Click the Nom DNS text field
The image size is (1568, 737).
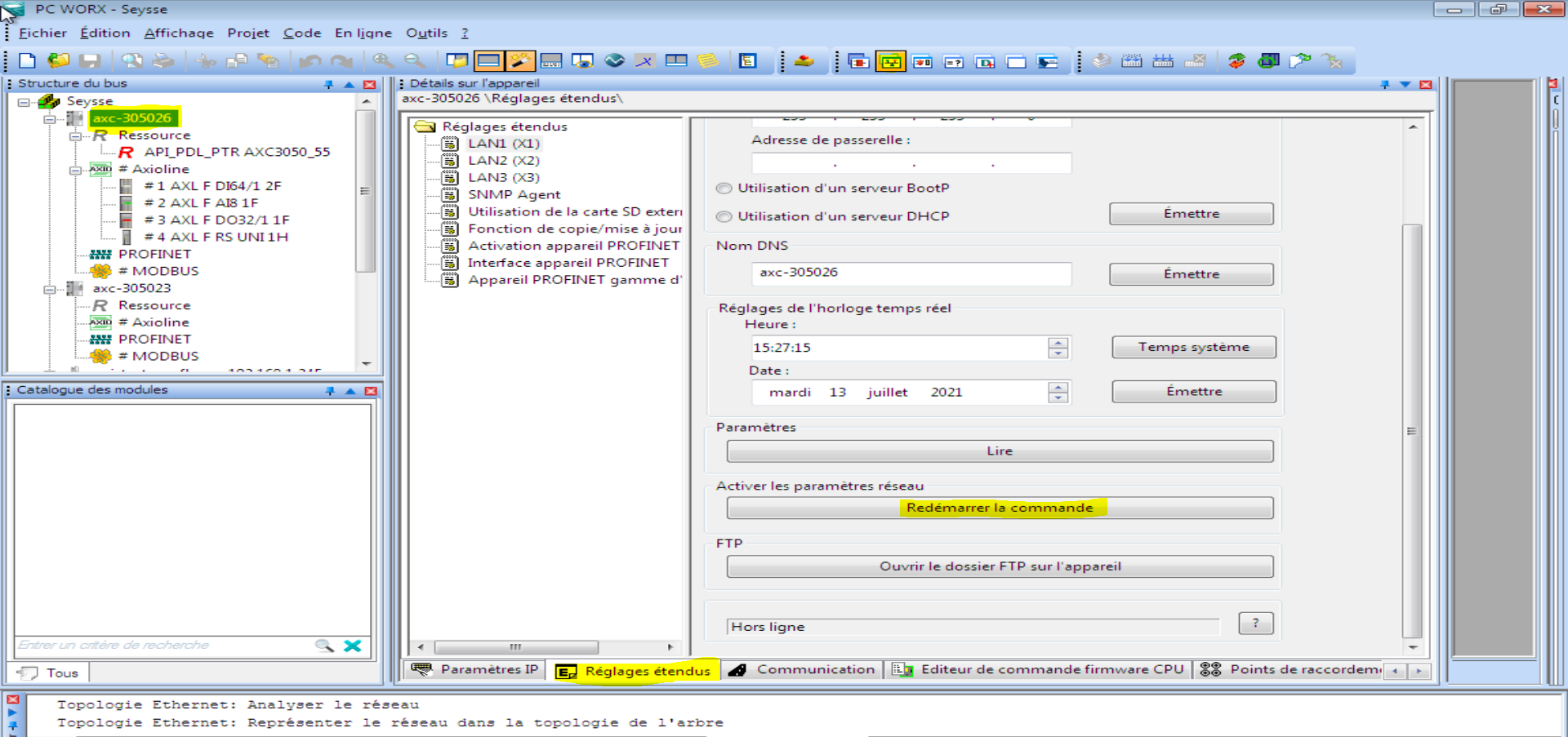click(911, 273)
